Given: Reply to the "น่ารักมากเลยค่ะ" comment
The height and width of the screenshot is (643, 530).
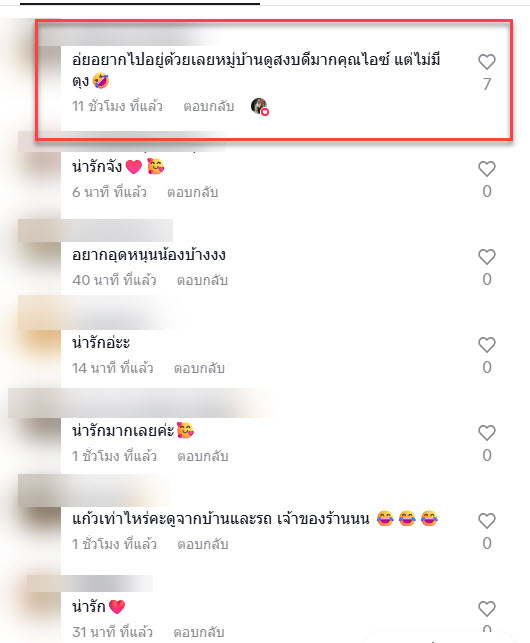Looking at the screenshot, I should pos(203,456).
